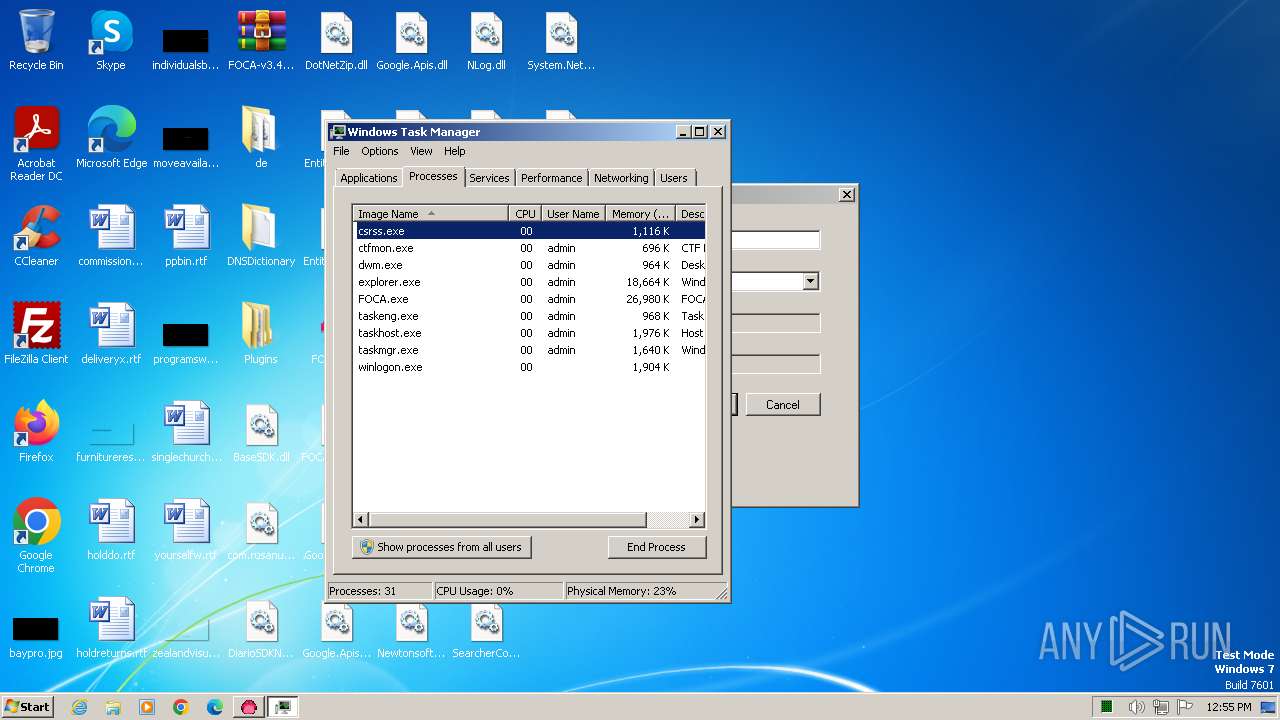
Task: Switch to the Applications tab
Action: click(368, 178)
